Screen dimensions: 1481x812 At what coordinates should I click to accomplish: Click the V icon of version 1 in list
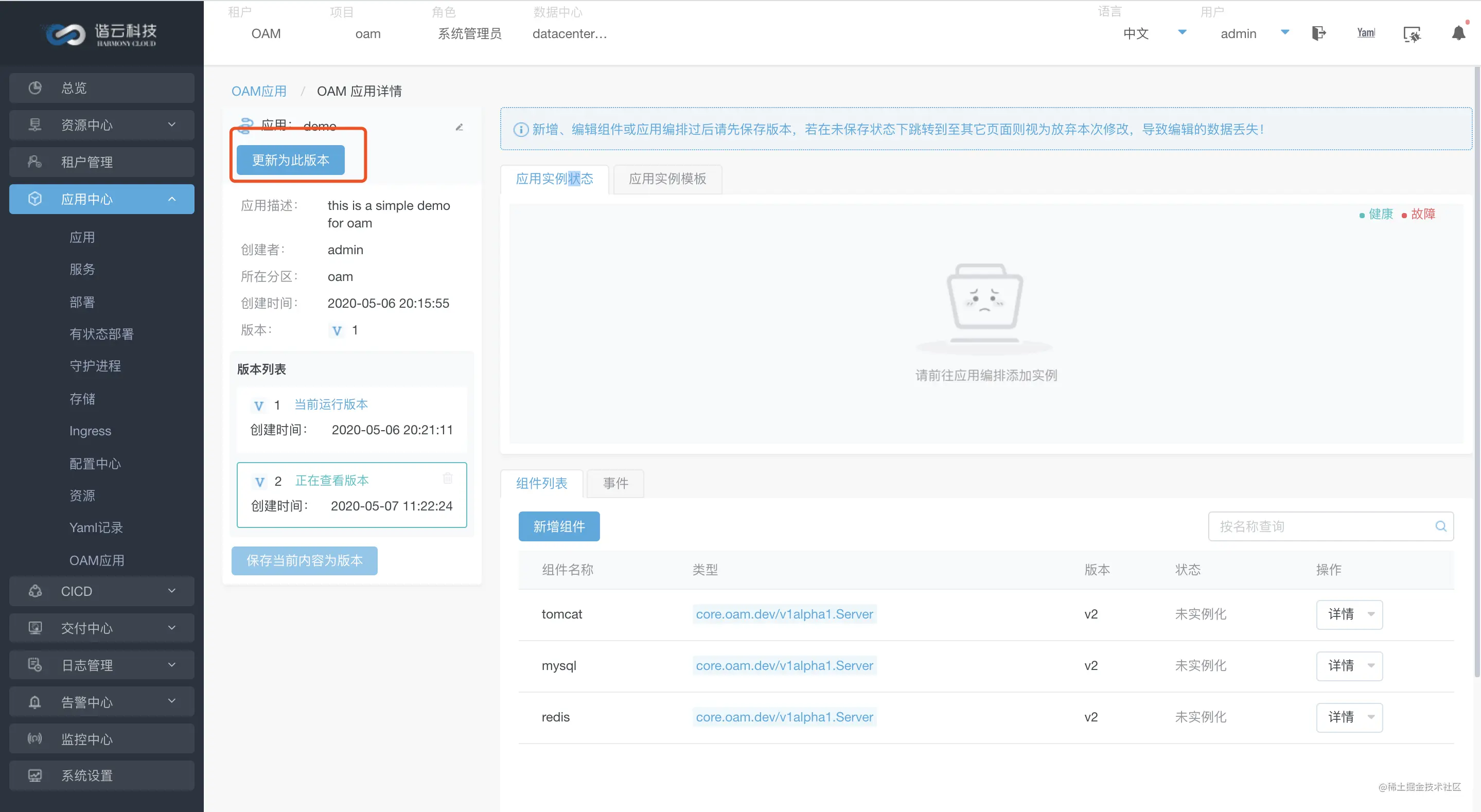pyautogui.click(x=259, y=405)
